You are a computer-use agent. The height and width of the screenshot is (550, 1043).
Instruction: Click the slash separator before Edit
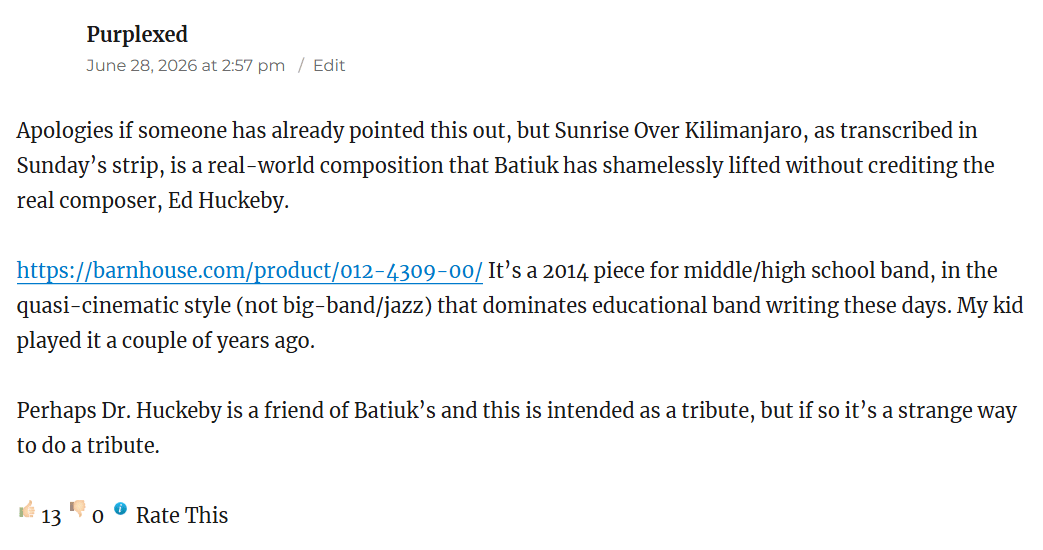(301, 65)
